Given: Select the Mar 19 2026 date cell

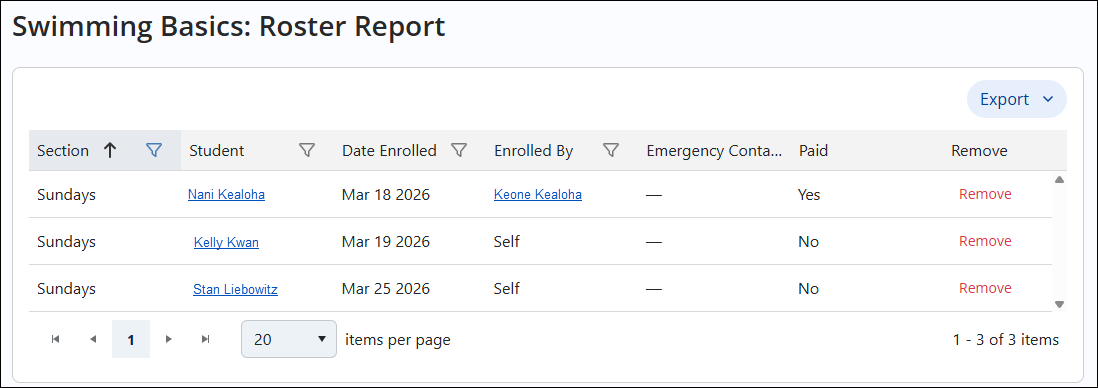Looking at the screenshot, I should pyautogui.click(x=386, y=242).
